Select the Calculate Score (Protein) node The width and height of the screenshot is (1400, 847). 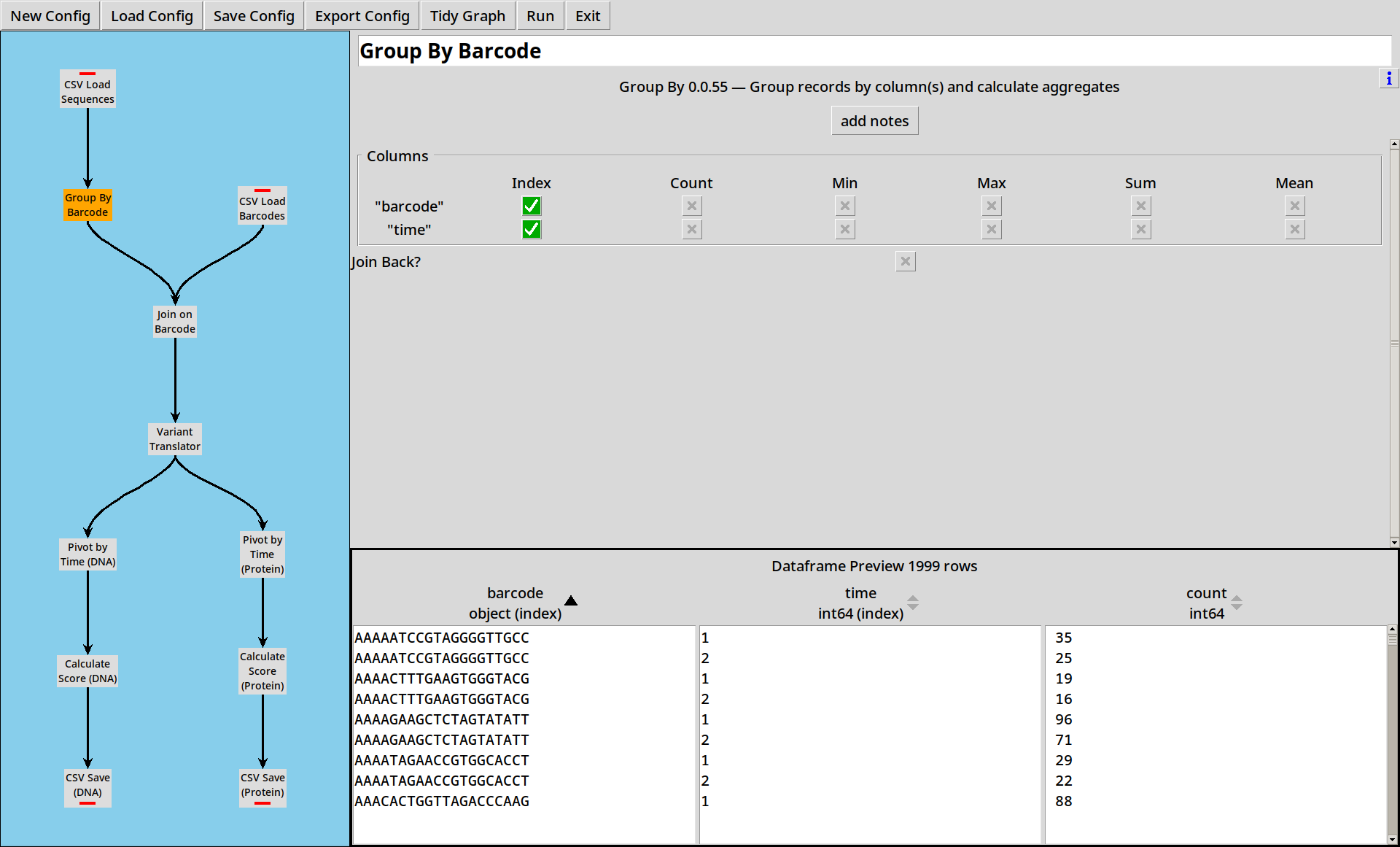pyautogui.click(x=262, y=671)
